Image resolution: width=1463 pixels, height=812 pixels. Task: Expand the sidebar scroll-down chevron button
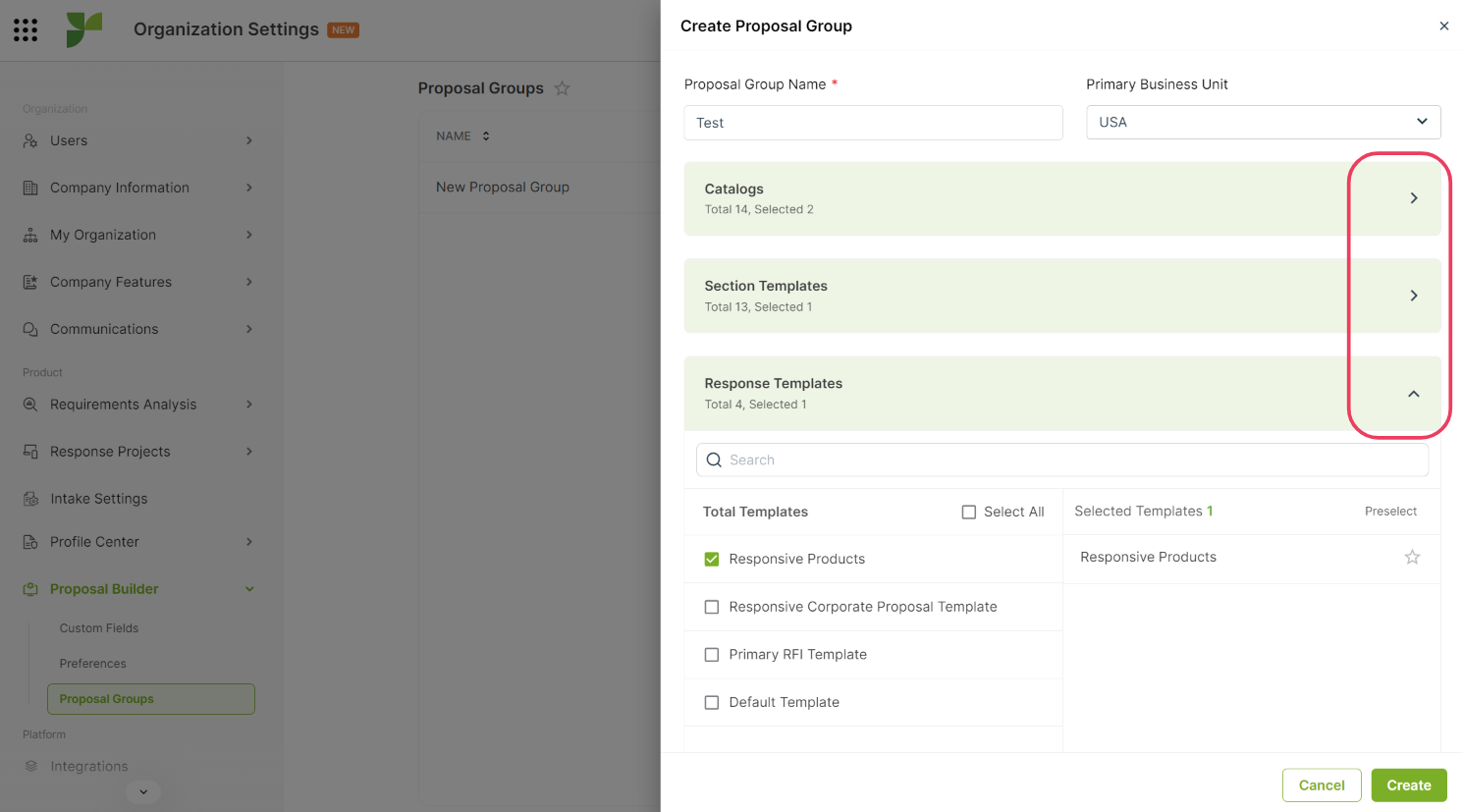143,791
